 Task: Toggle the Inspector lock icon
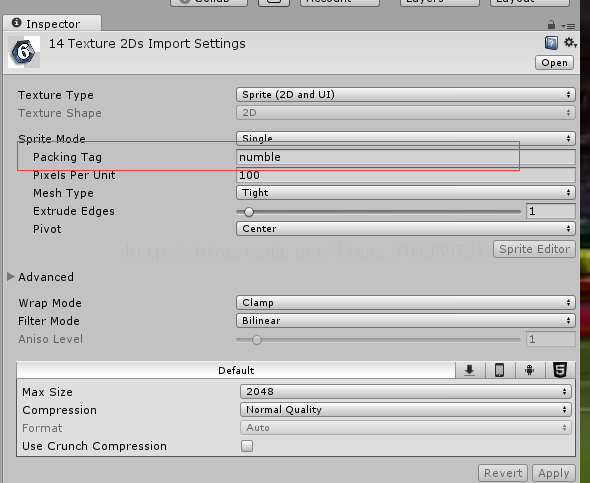pyautogui.click(x=551, y=25)
